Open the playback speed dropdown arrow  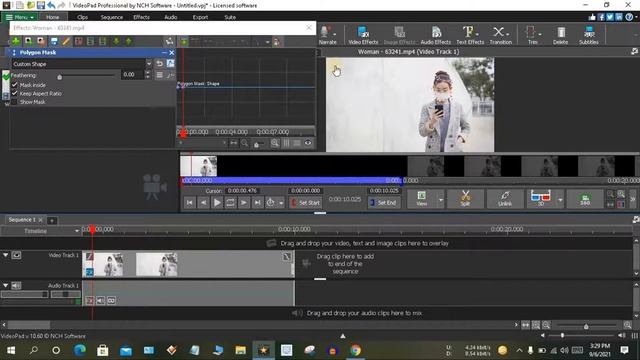(281, 202)
